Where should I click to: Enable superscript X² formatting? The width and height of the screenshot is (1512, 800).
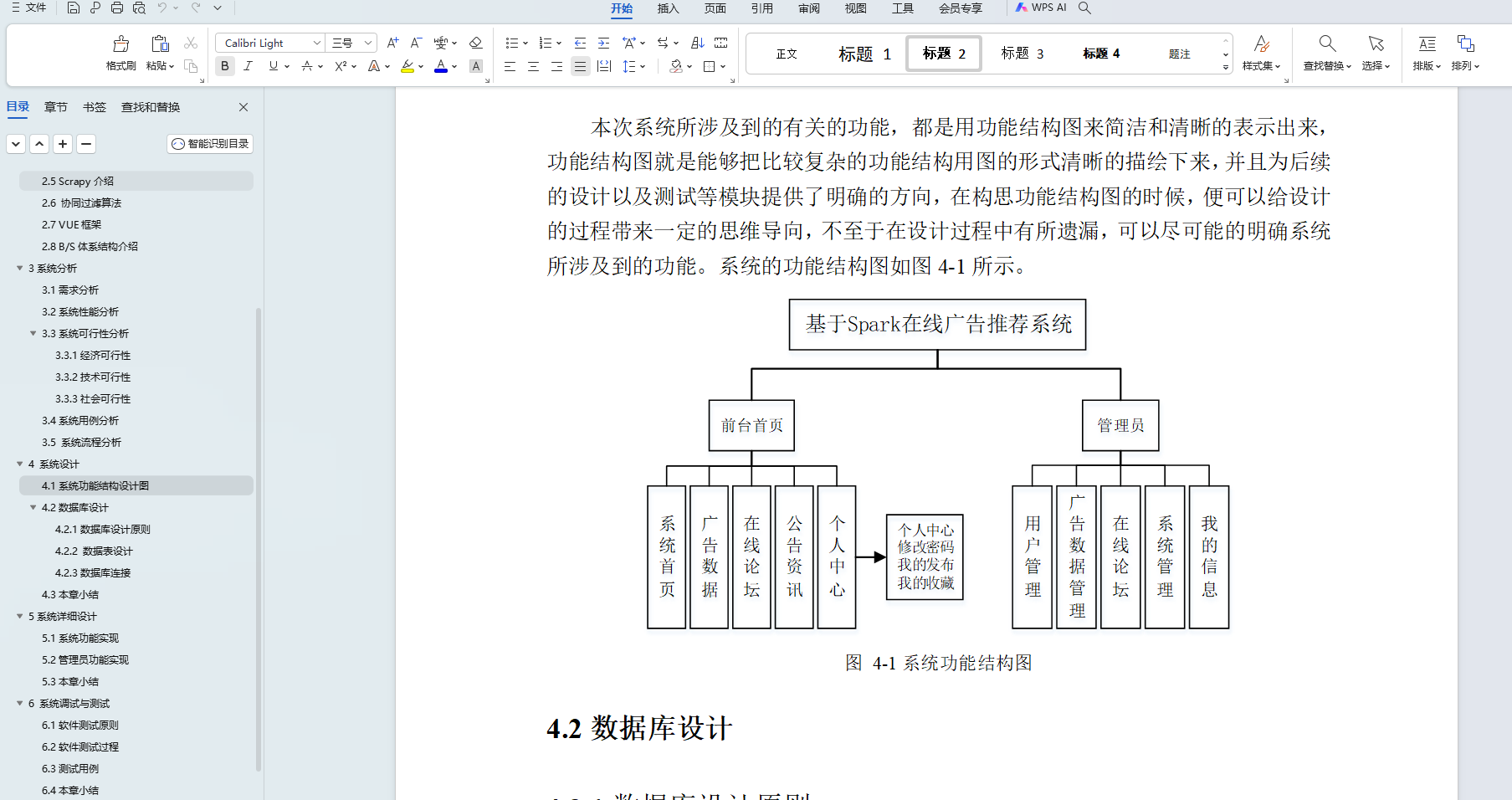coord(339,66)
